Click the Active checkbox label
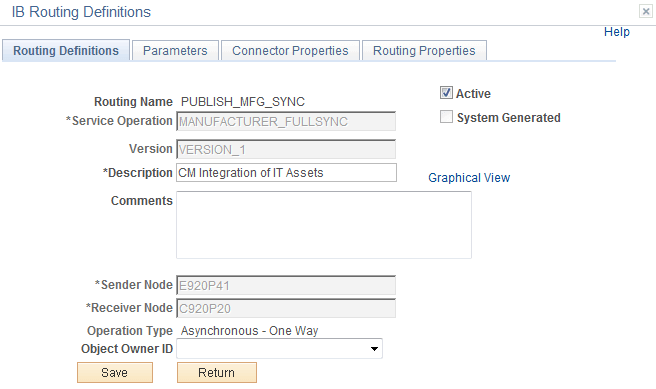Image resolution: width=656 pixels, height=389 pixels. [x=473, y=94]
